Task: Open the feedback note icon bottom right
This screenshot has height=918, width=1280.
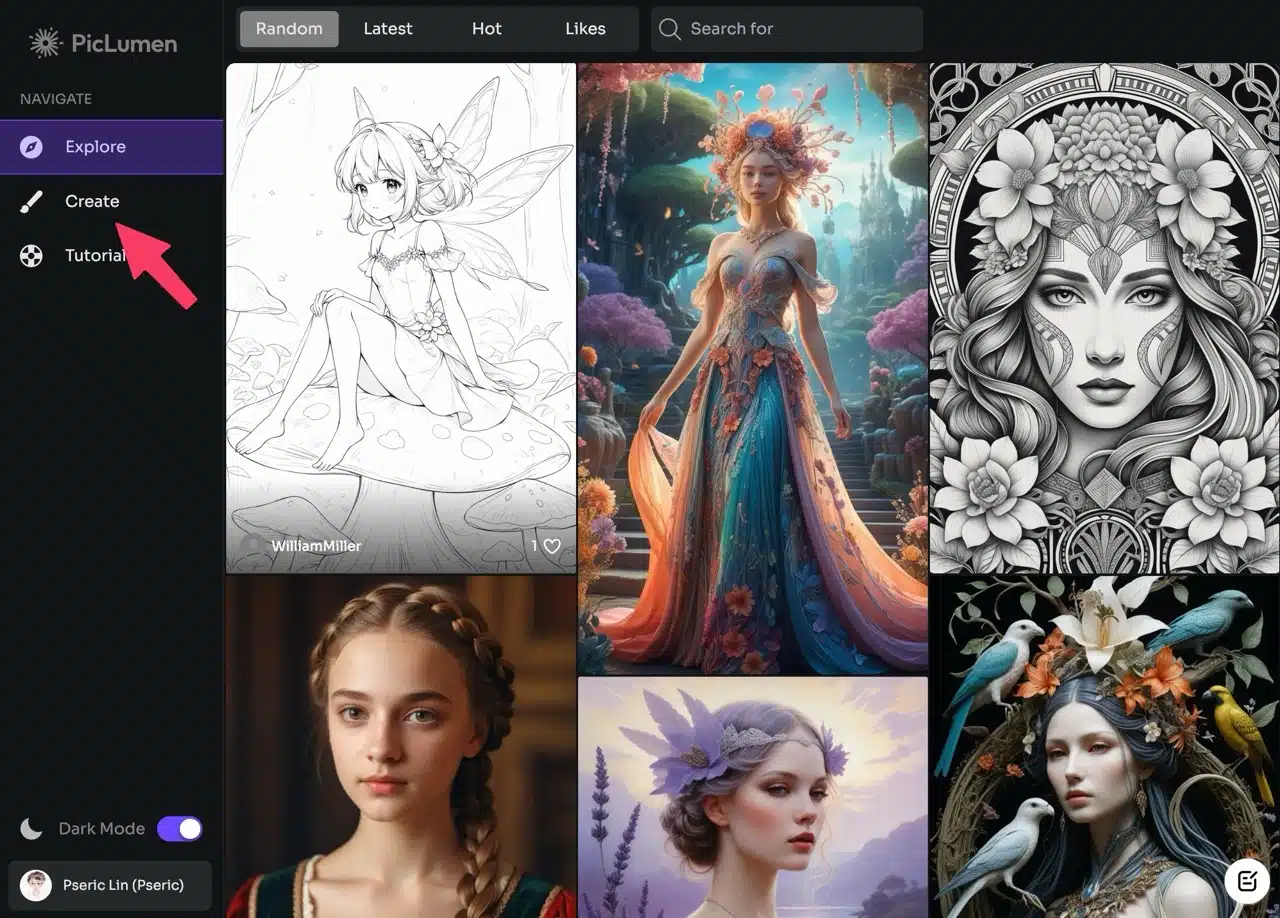Action: tap(1247, 881)
